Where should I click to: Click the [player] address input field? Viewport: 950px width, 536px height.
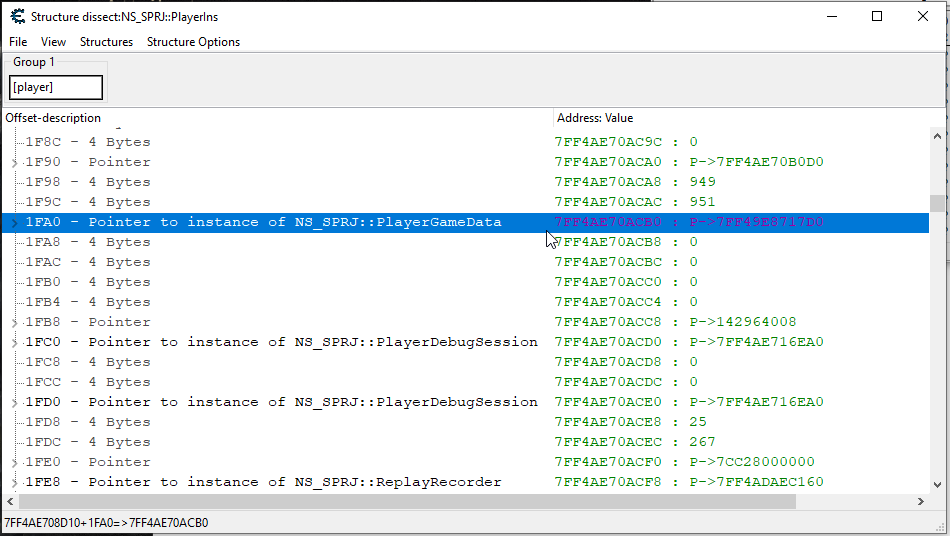coord(56,88)
